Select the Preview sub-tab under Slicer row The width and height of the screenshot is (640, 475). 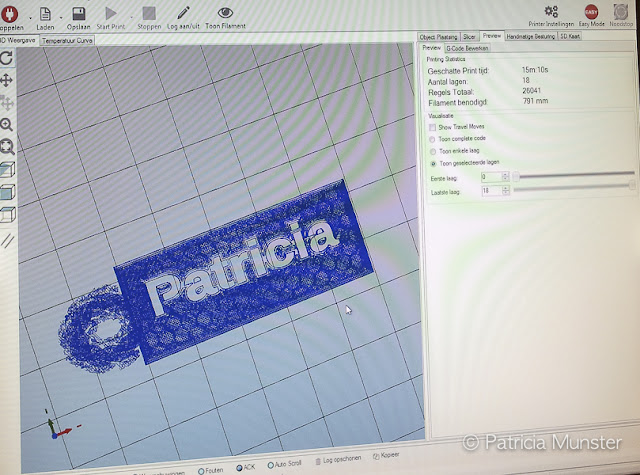[431, 48]
